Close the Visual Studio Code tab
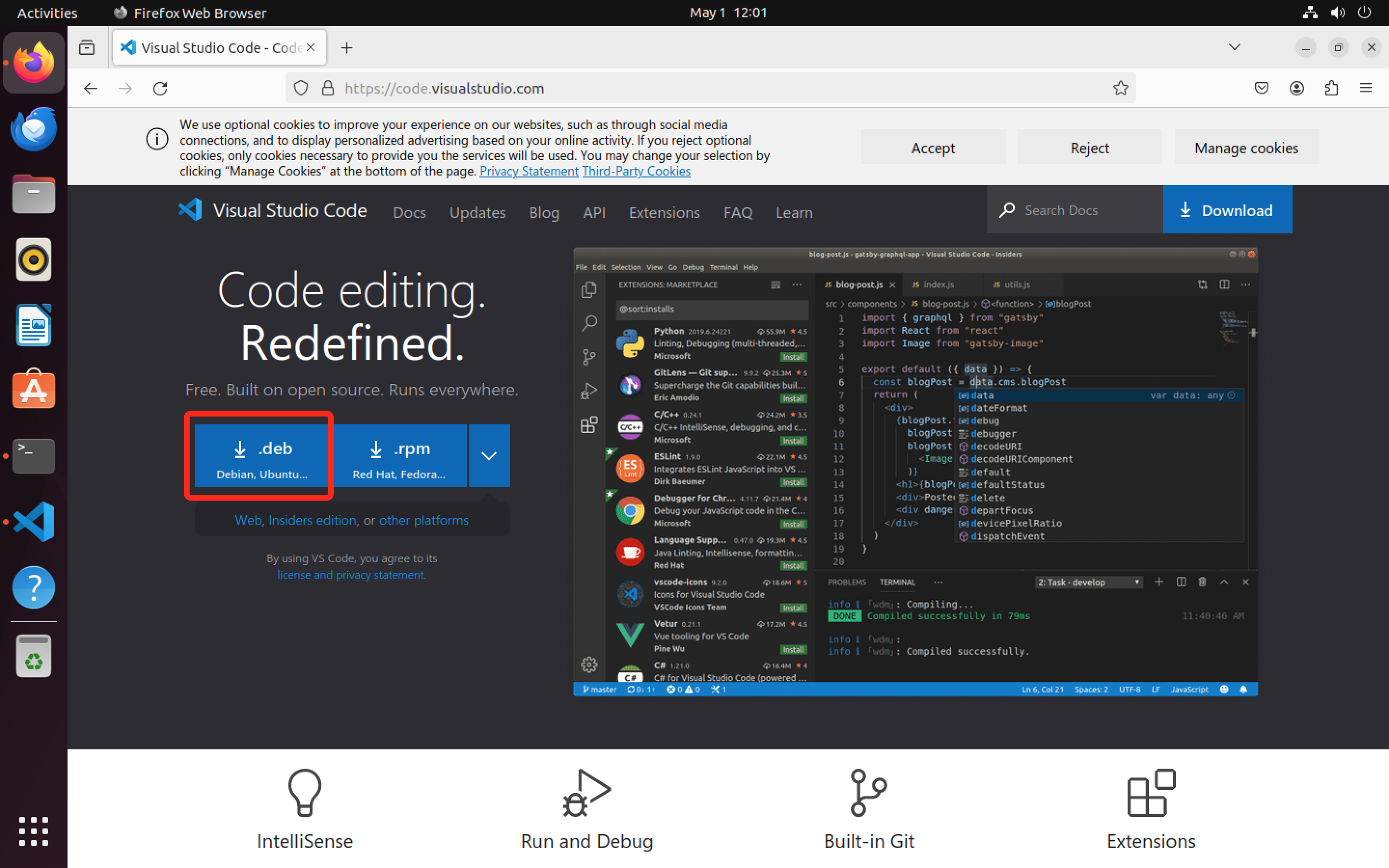The width and height of the screenshot is (1389, 868). coord(311,48)
